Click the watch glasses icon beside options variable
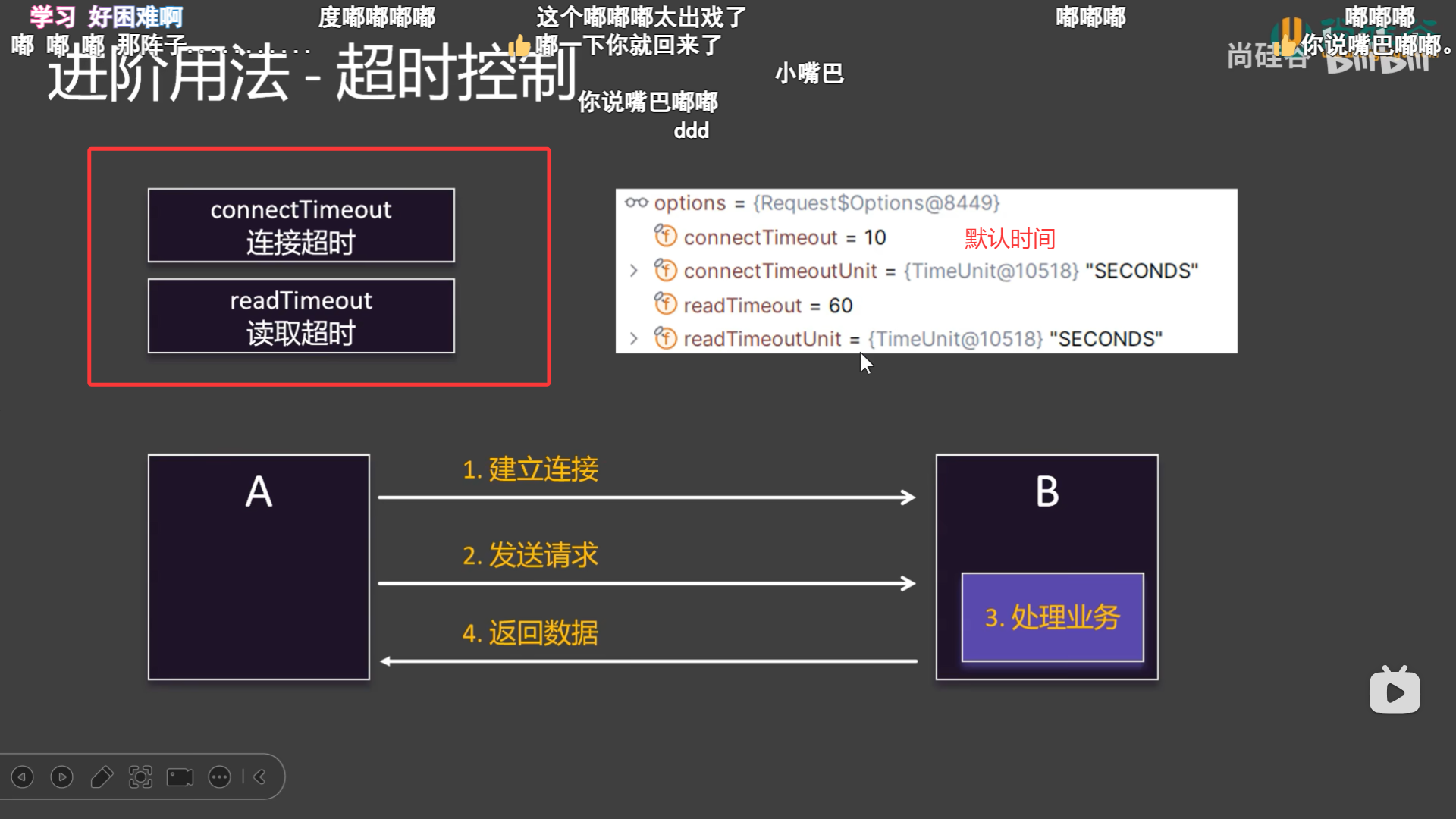This screenshot has height=819, width=1456. 634,202
